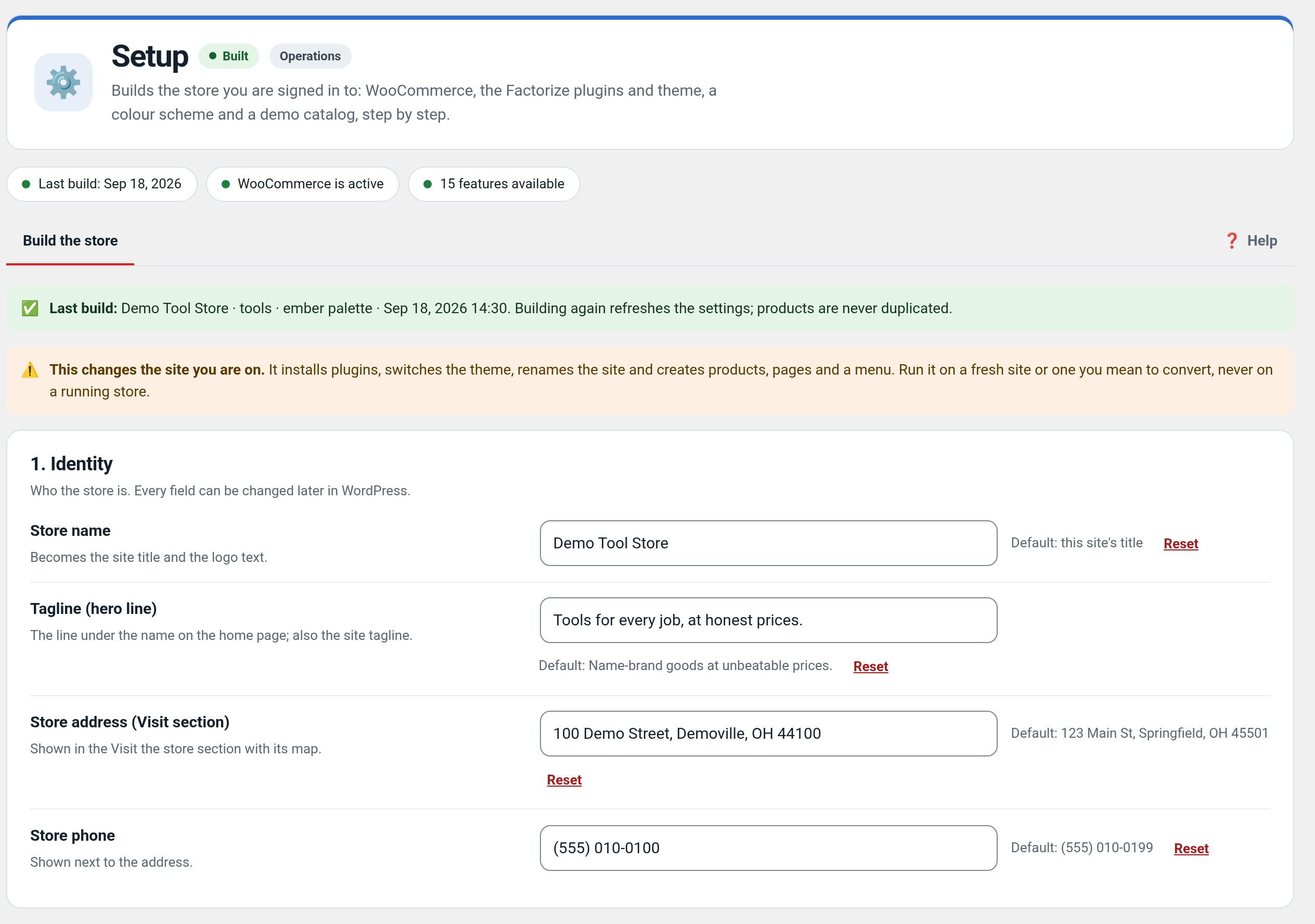The image size is (1315, 924).
Task: Click the red question mark Help icon
Action: tap(1231, 240)
